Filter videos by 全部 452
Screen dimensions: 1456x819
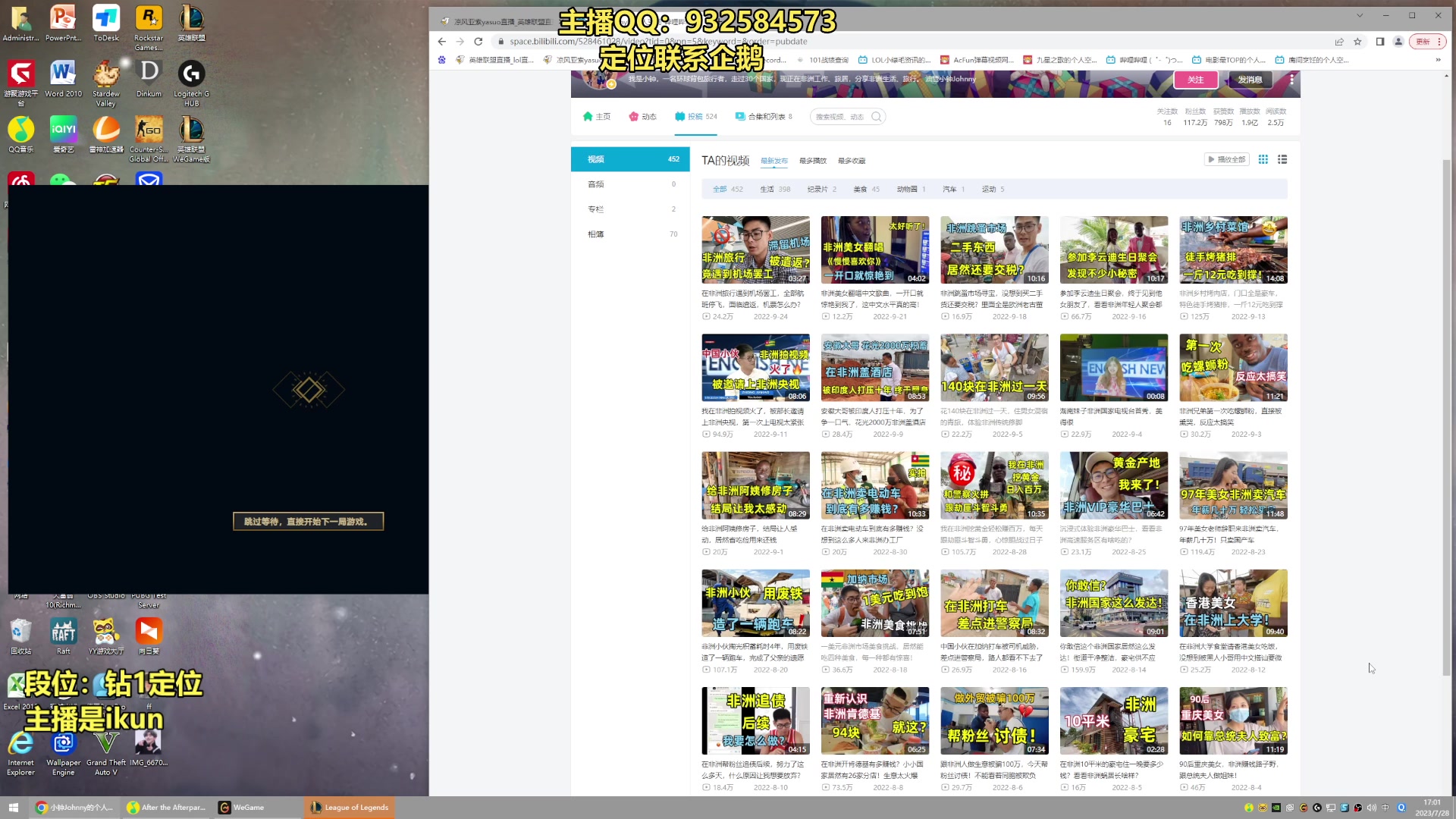pos(728,190)
